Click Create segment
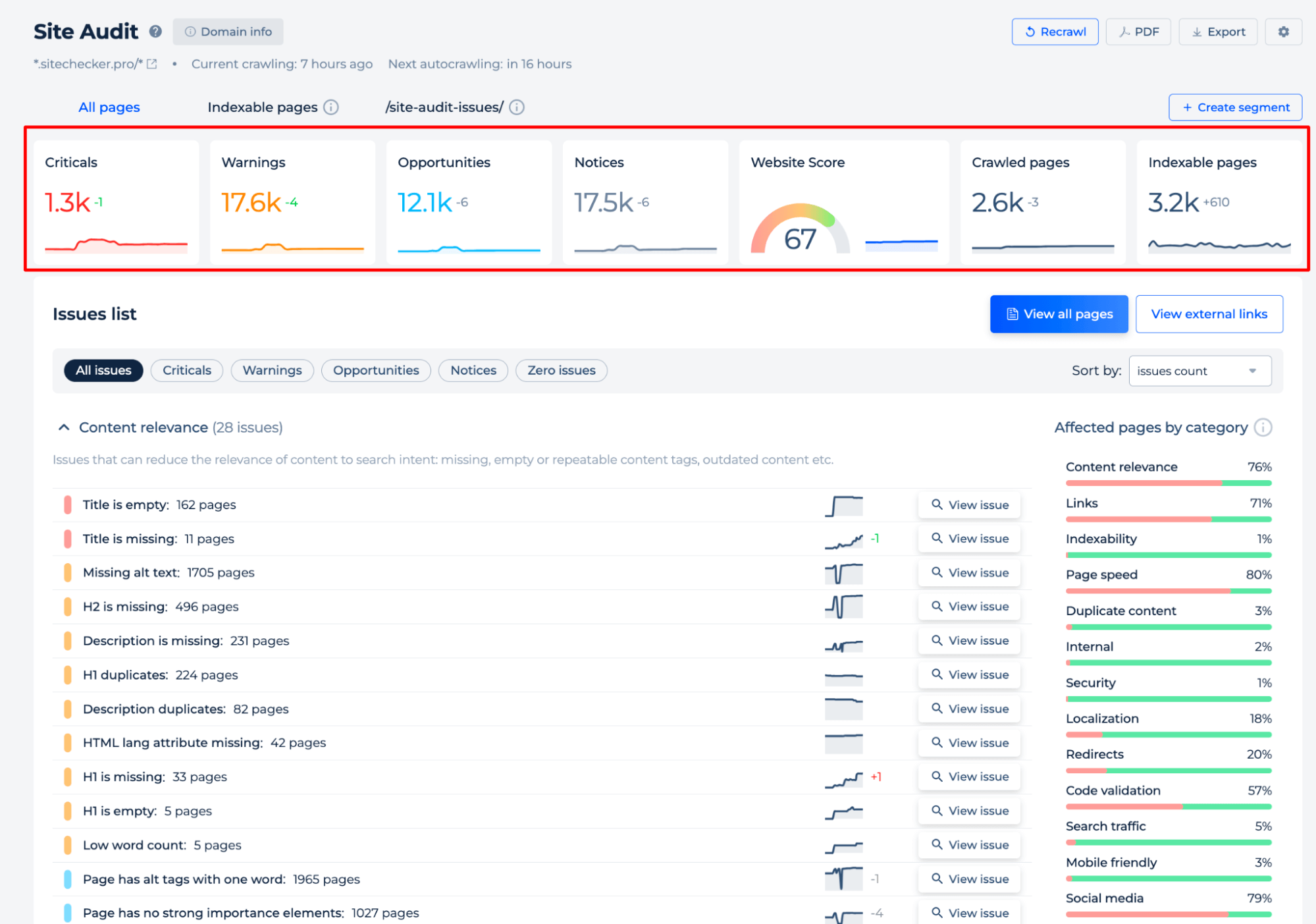The image size is (1316, 924). [1235, 107]
